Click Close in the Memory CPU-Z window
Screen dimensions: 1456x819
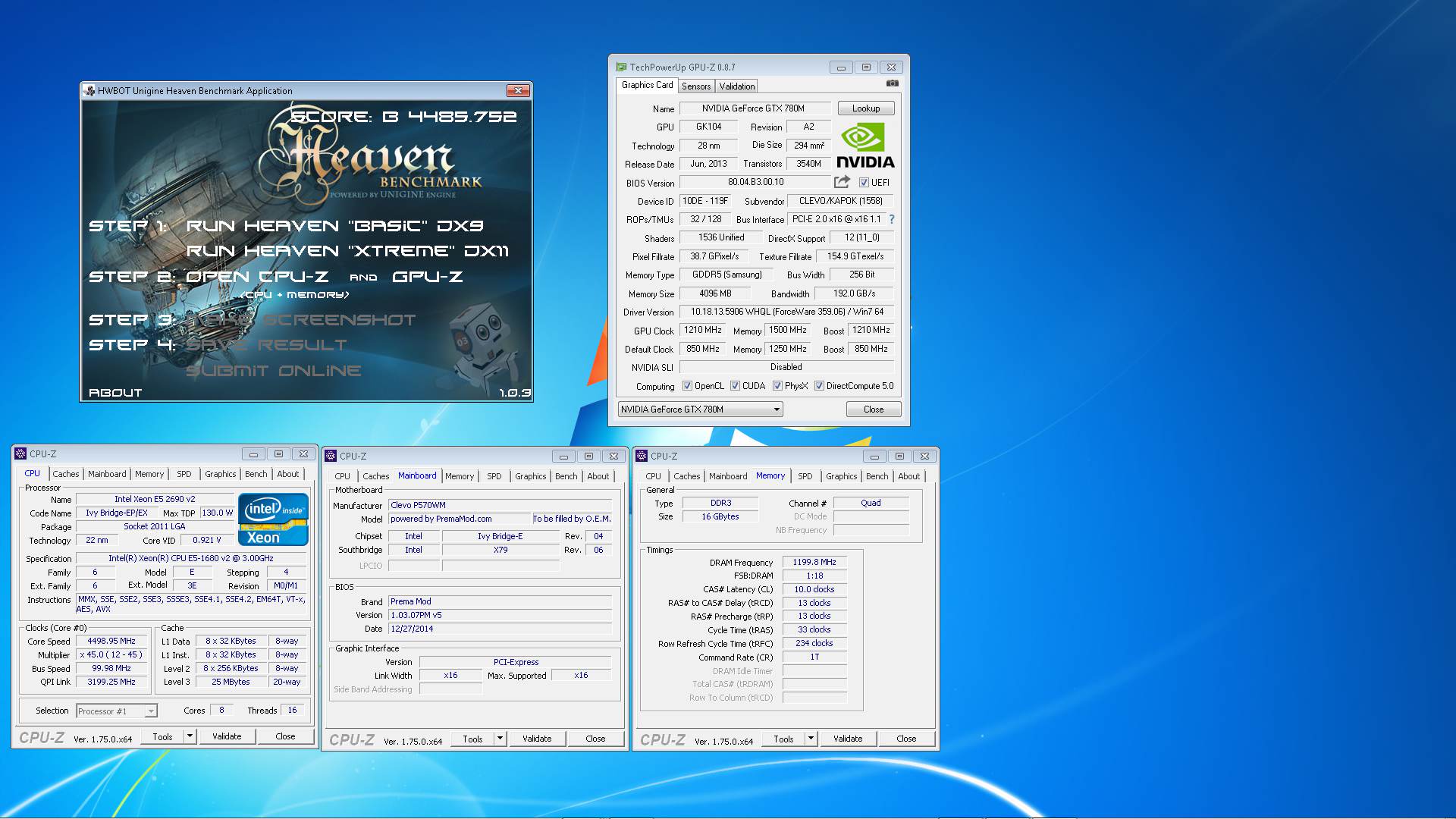tap(906, 739)
